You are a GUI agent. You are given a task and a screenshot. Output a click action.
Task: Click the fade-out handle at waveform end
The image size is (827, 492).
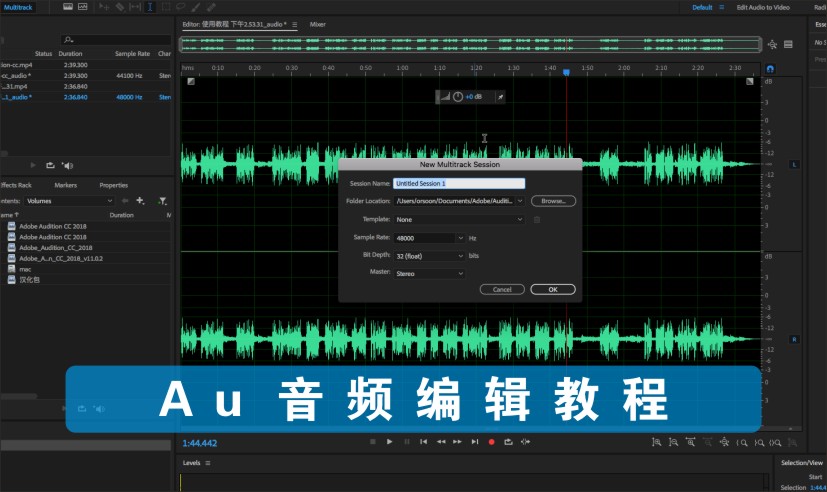(749, 81)
